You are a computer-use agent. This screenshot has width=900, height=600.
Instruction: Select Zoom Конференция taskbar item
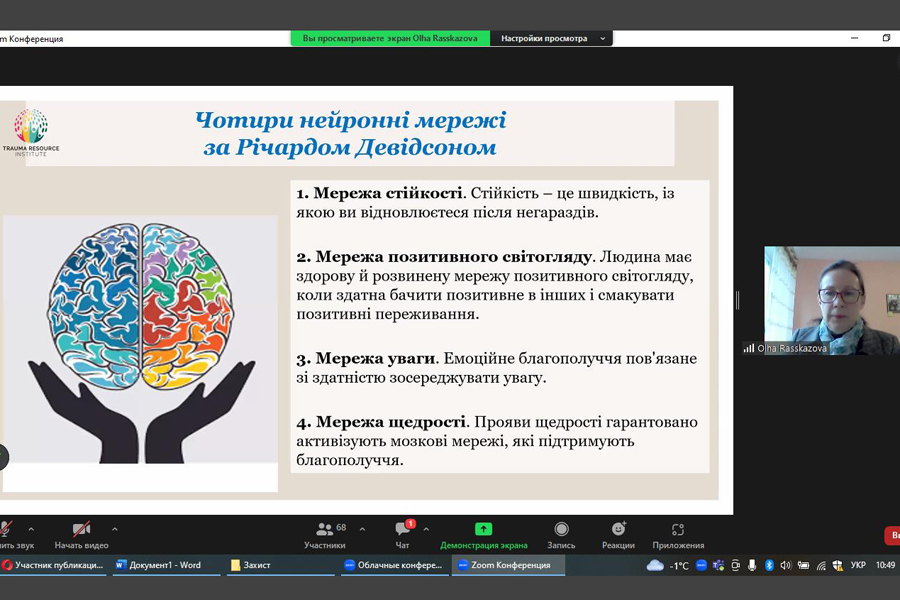[x=508, y=565]
